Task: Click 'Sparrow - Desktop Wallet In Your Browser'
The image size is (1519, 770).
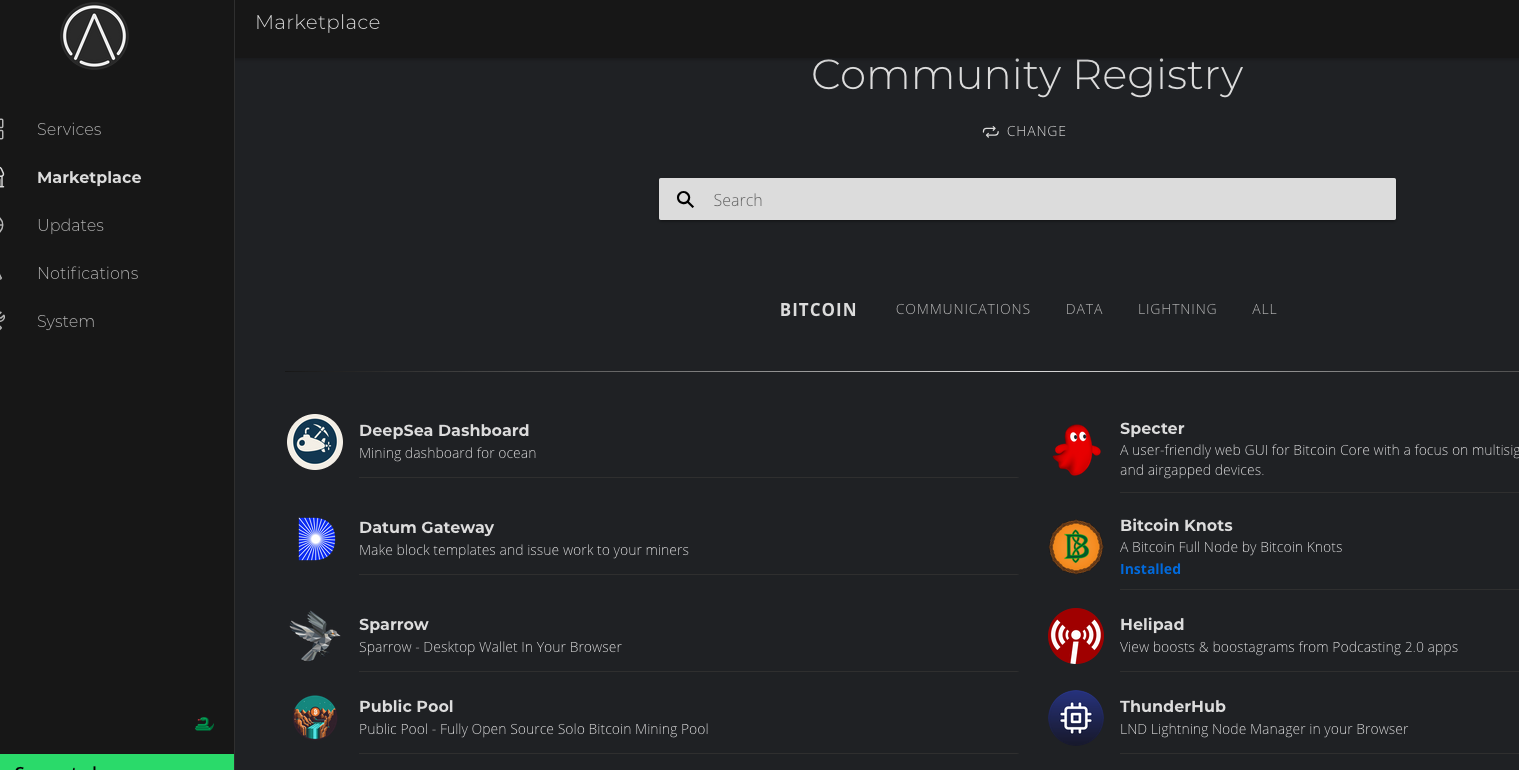Action: [490, 647]
